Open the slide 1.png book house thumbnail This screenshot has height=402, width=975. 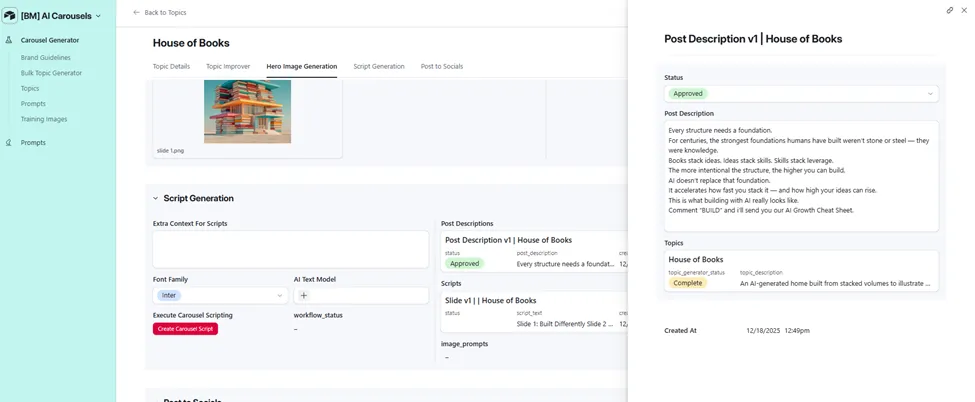pyautogui.click(x=247, y=111)
